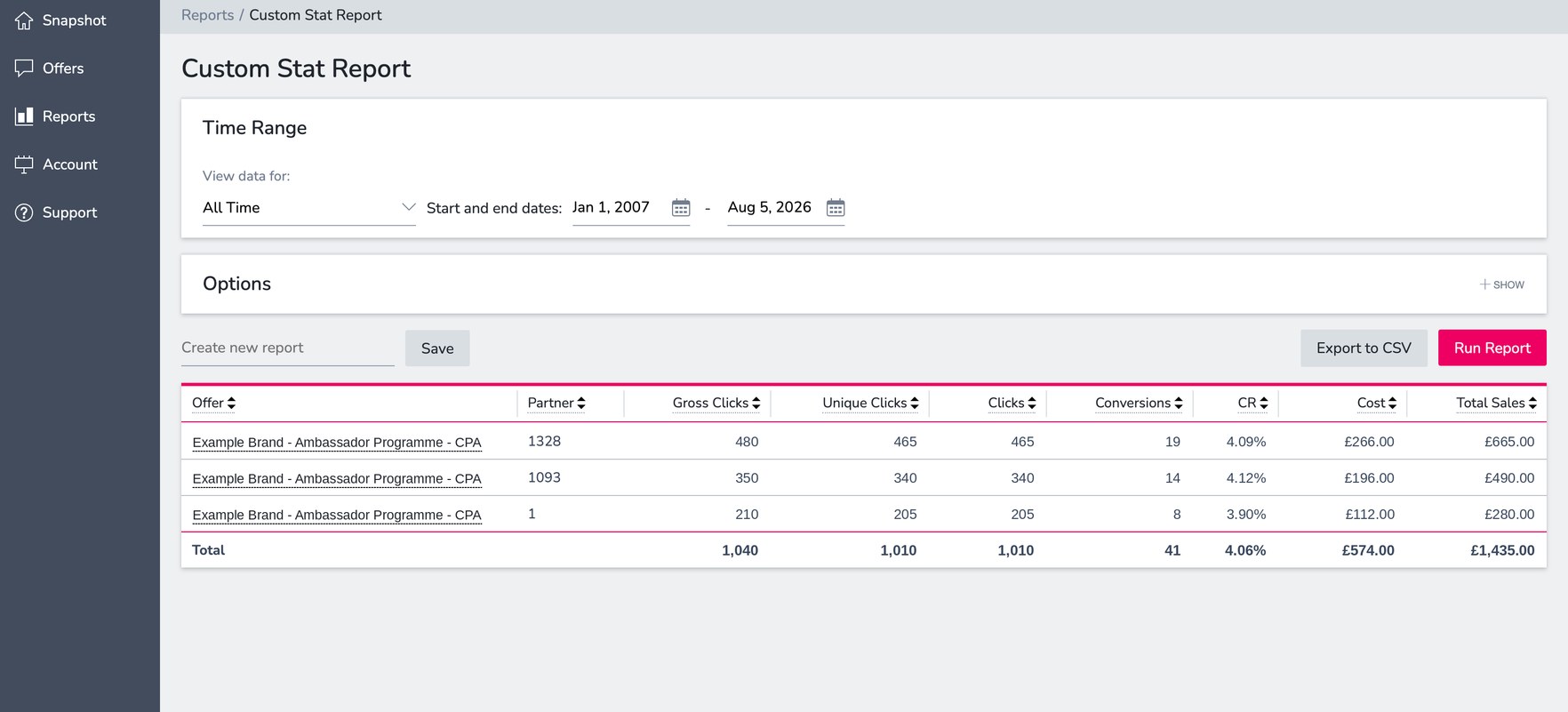Open Reports breadcrumb link

[207, 15]
